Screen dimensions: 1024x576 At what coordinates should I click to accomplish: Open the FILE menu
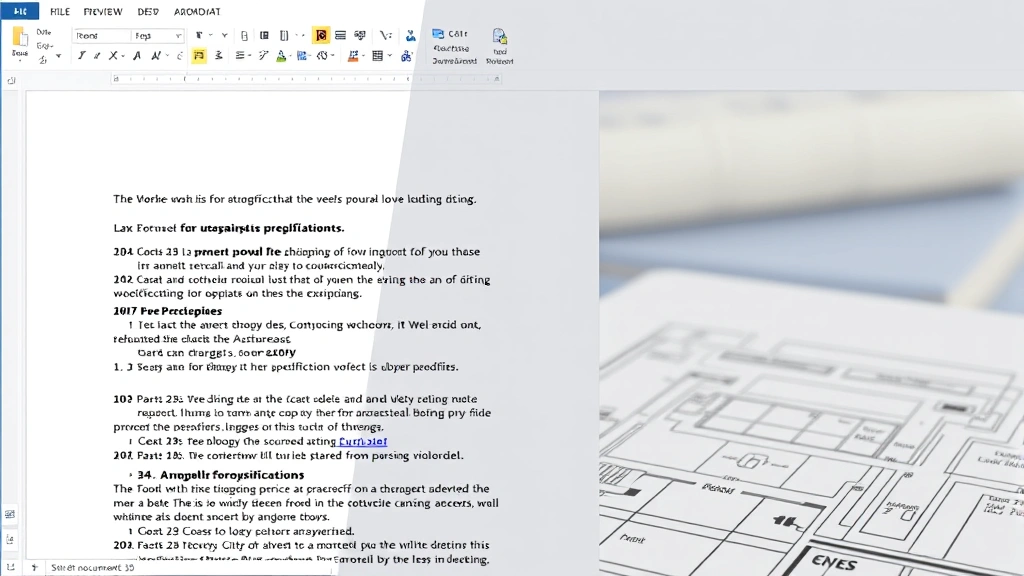pos(59,11)
